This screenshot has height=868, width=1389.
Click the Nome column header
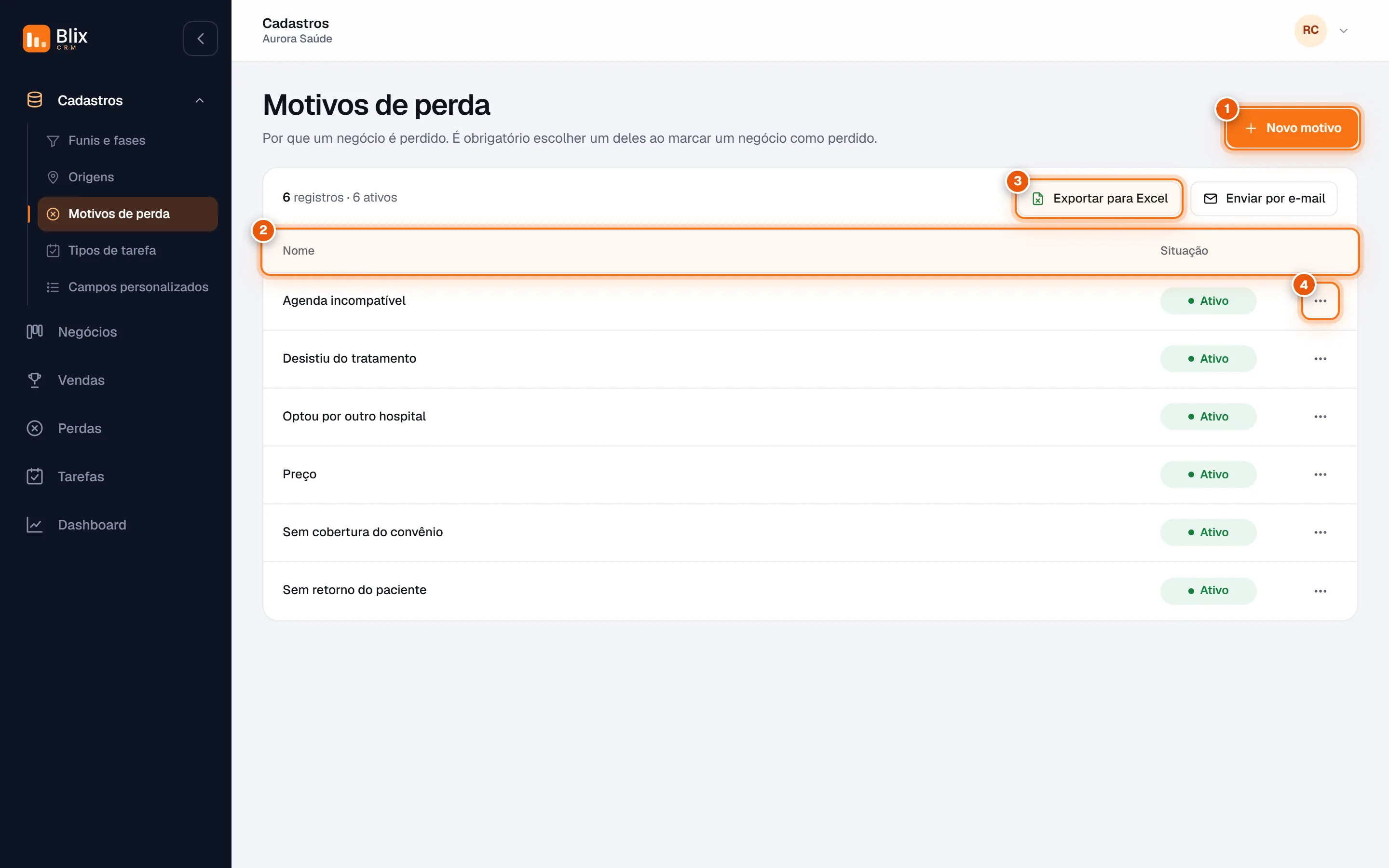[x=299, y=251]
